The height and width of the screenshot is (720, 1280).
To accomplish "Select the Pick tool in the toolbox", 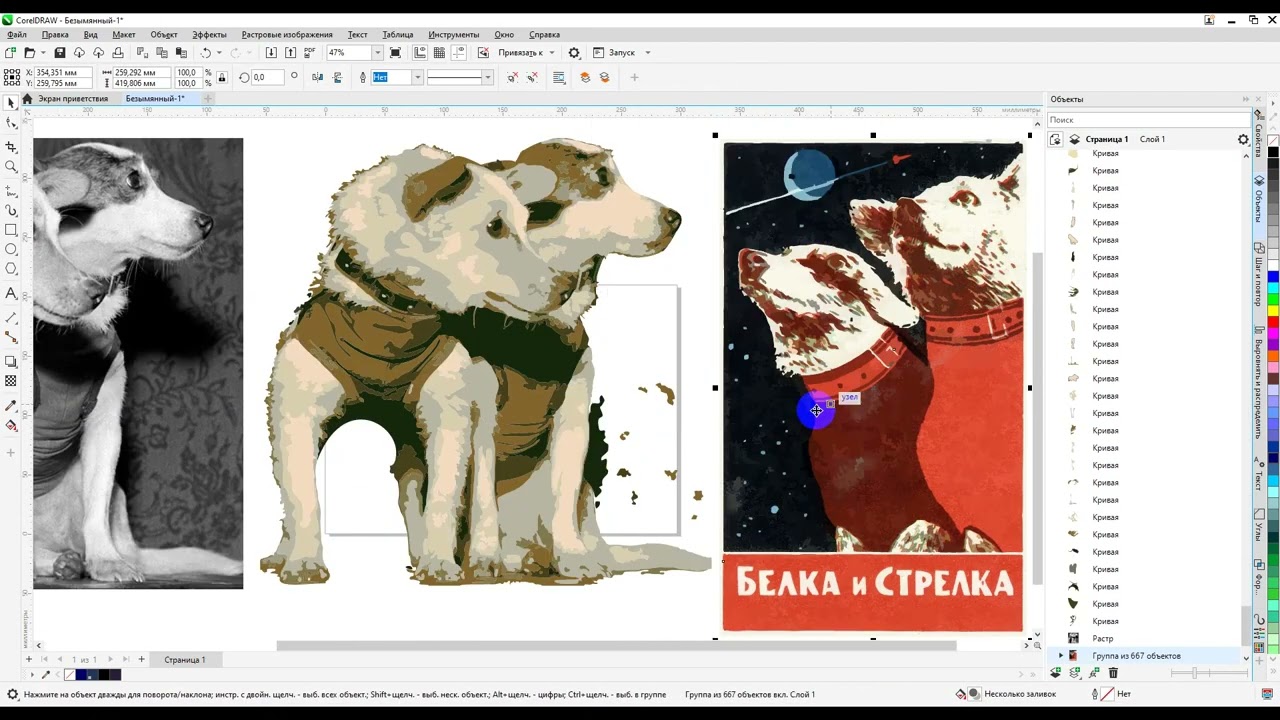I will pos(11,103).
